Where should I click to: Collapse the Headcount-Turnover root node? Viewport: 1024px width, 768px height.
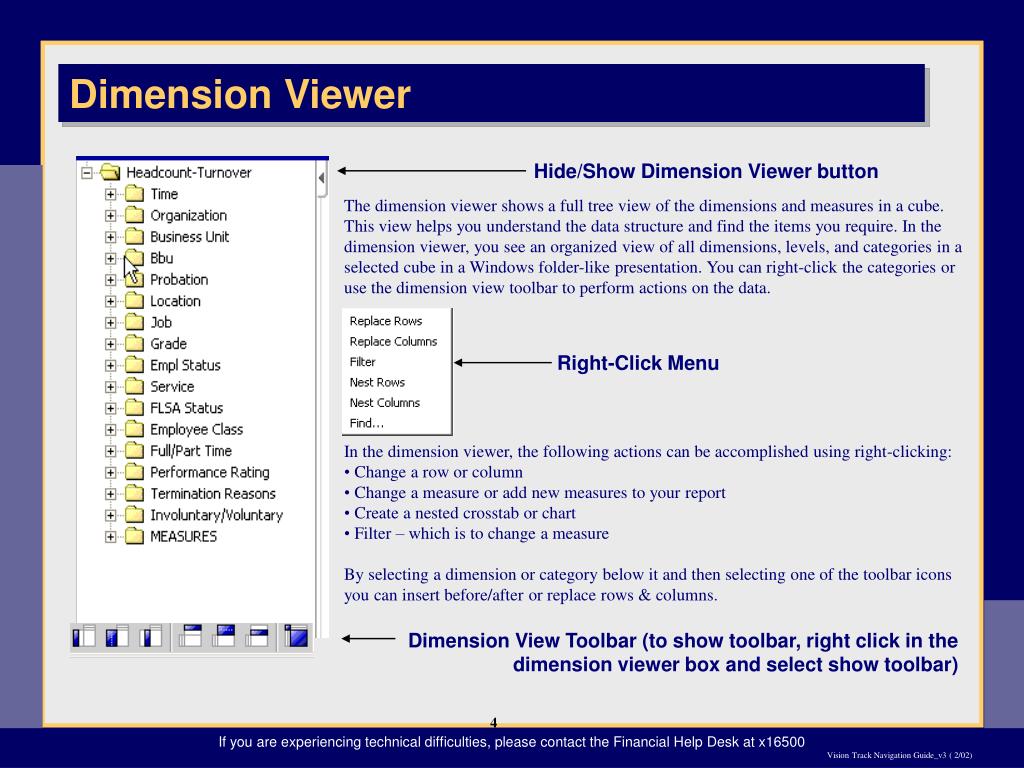[86, 173]
